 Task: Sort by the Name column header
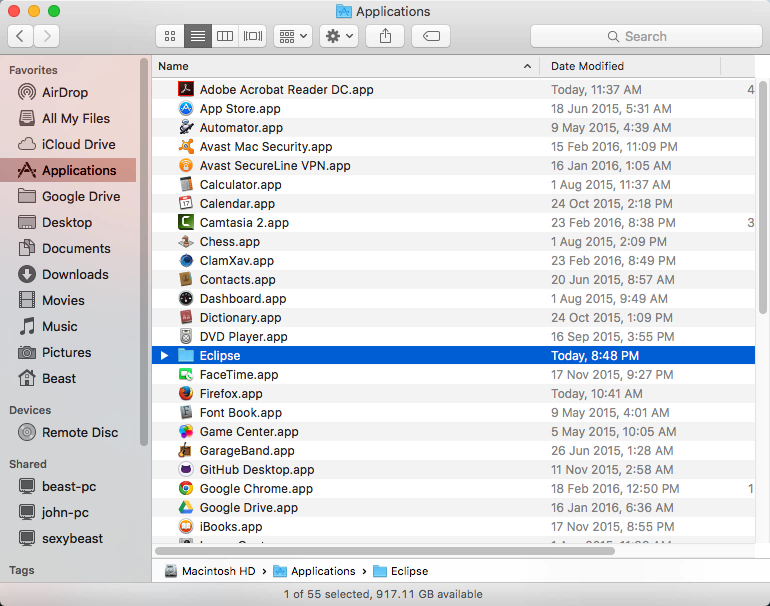(345, 66)
